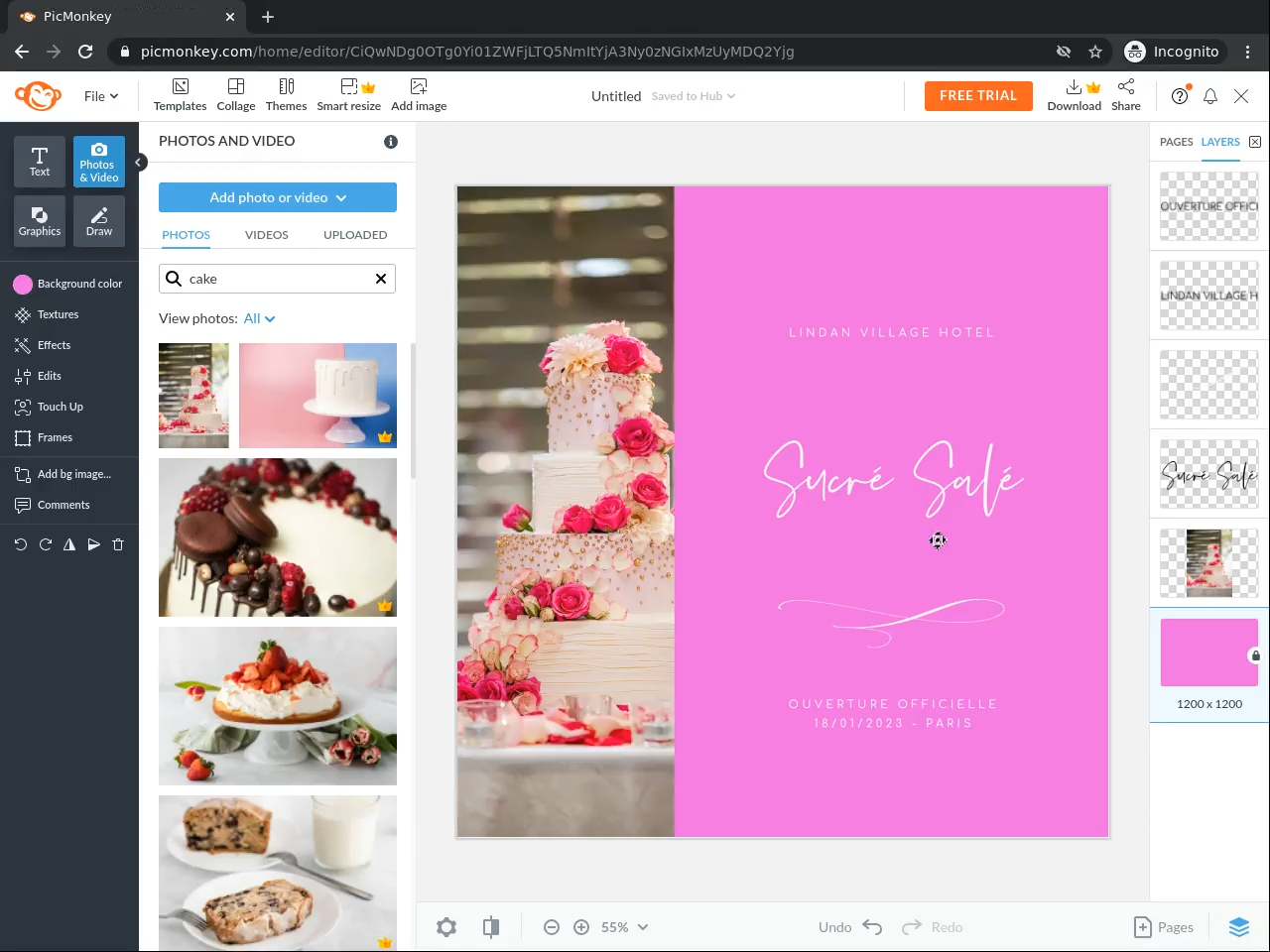Collapse the Photos and Video side panel
The image size is (1270, 952).
click(x=140, y=162)
